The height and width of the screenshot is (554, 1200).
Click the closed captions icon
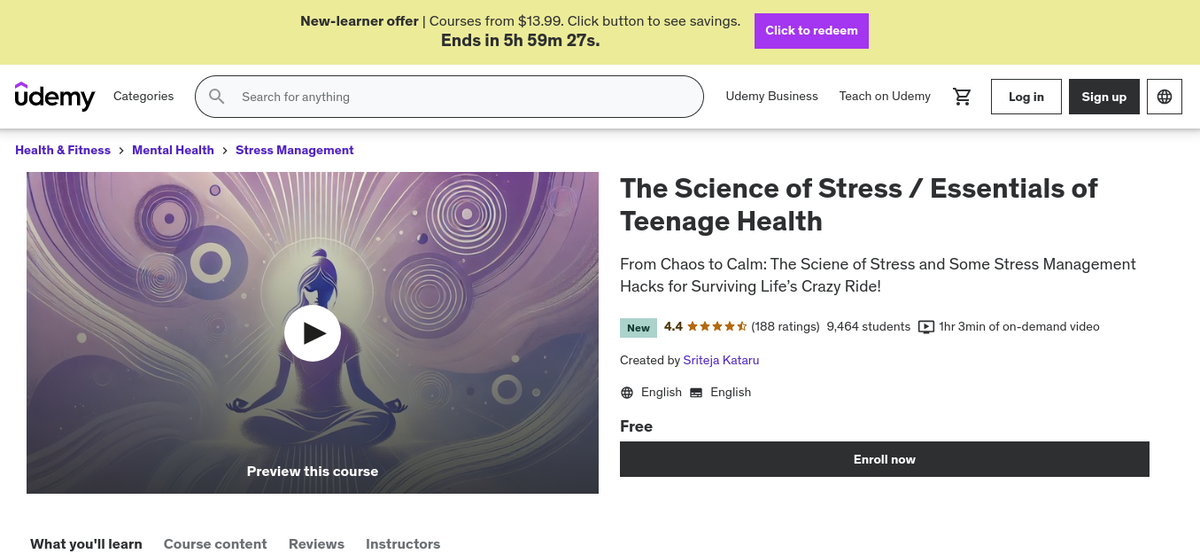click(x=696, y=393)
